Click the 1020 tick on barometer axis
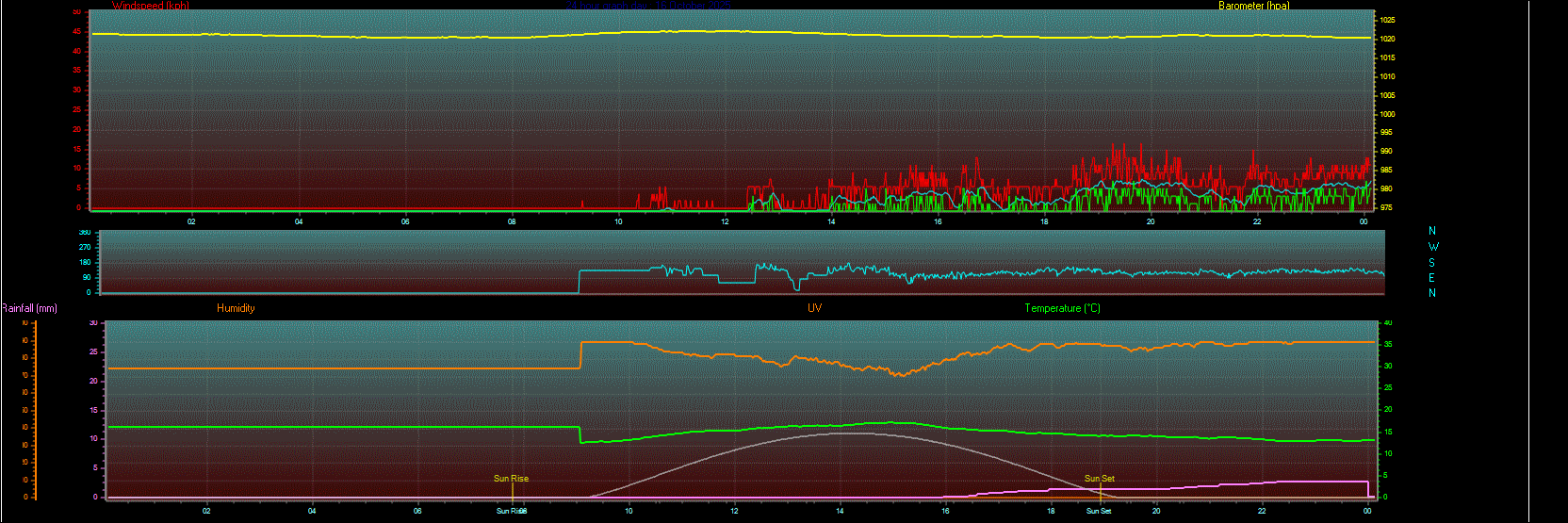Screen dimensions: 1568x523 coord(1388,40)
